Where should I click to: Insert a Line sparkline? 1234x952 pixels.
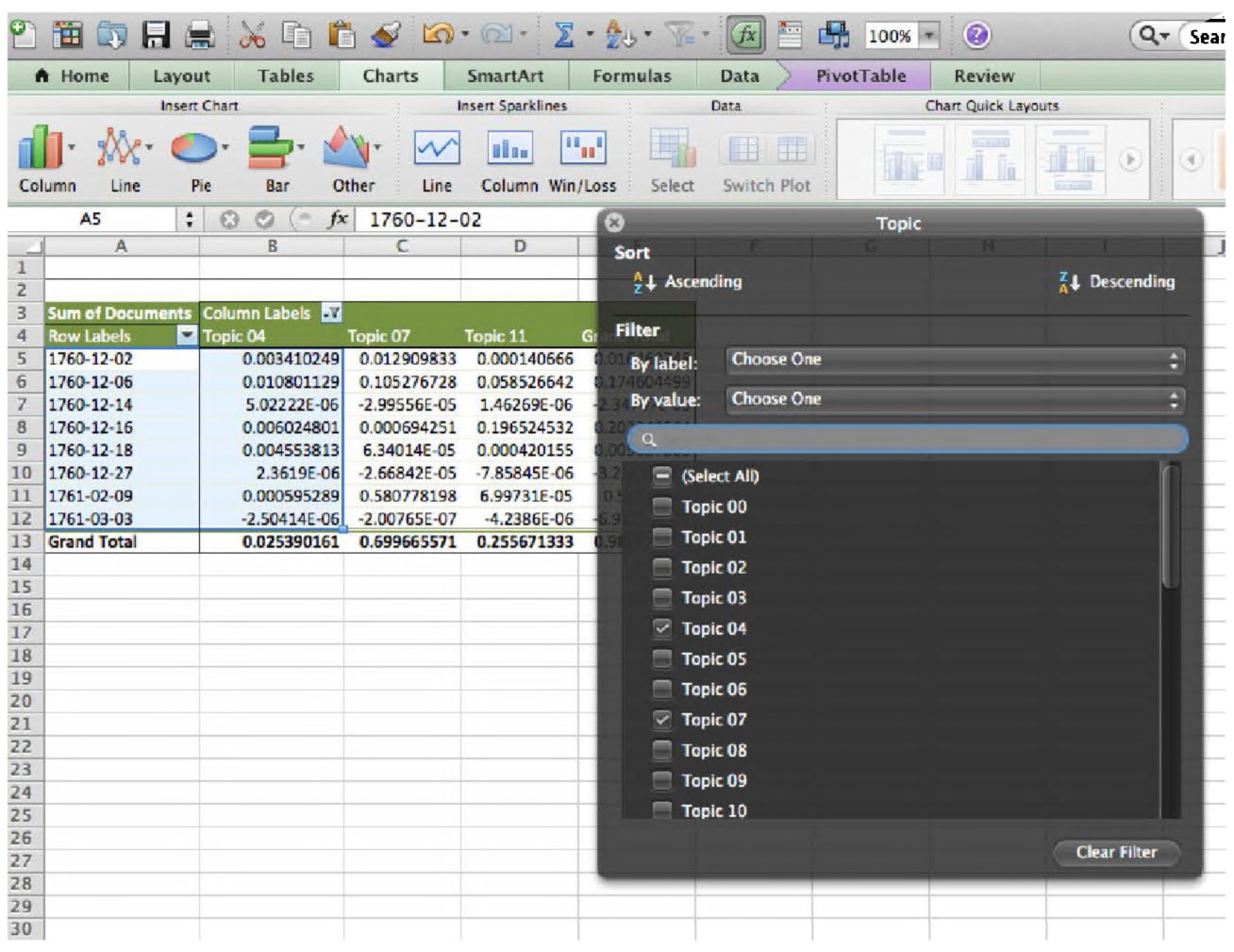[437, 159]
